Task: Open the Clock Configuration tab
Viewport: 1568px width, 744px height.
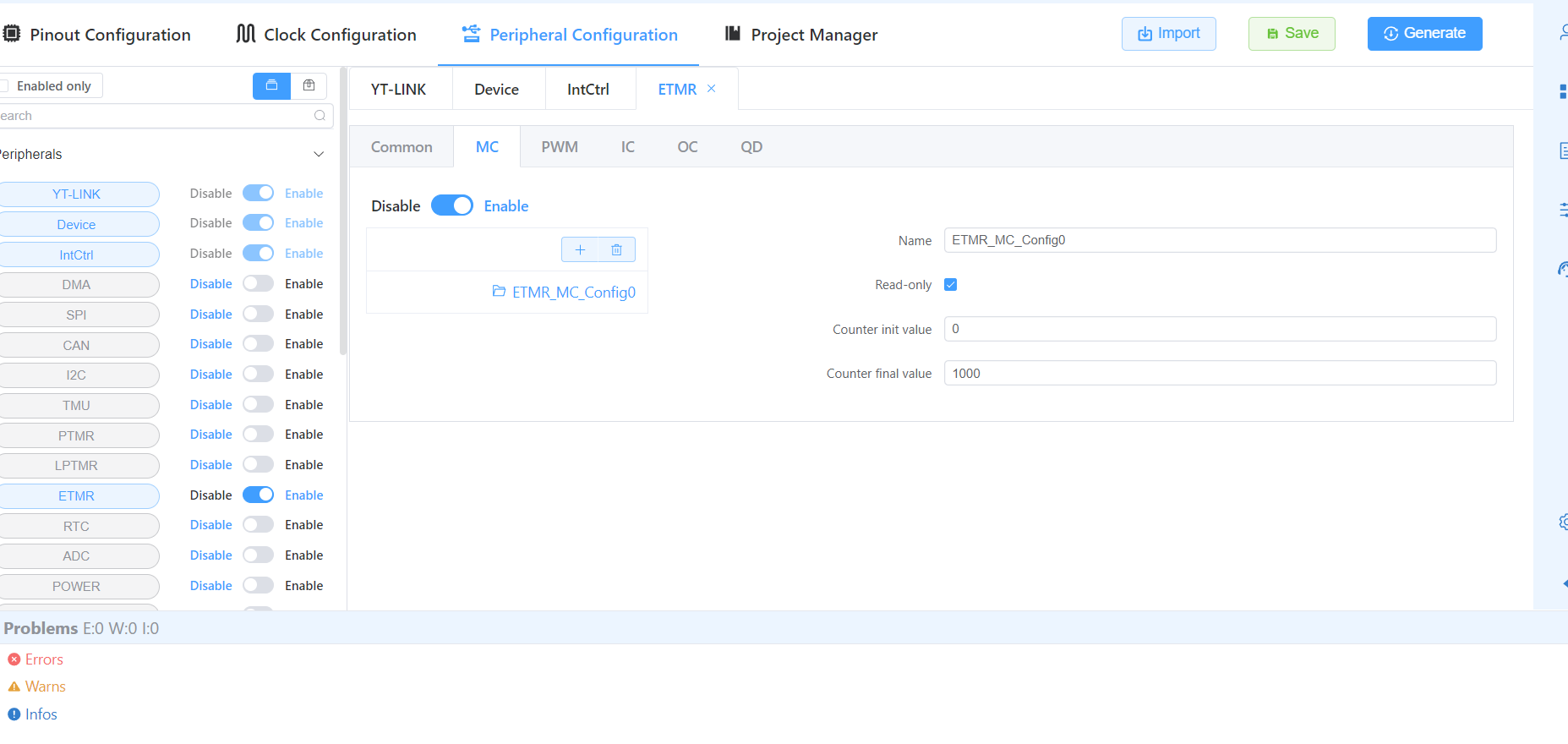Action: [x=326, y=35]
